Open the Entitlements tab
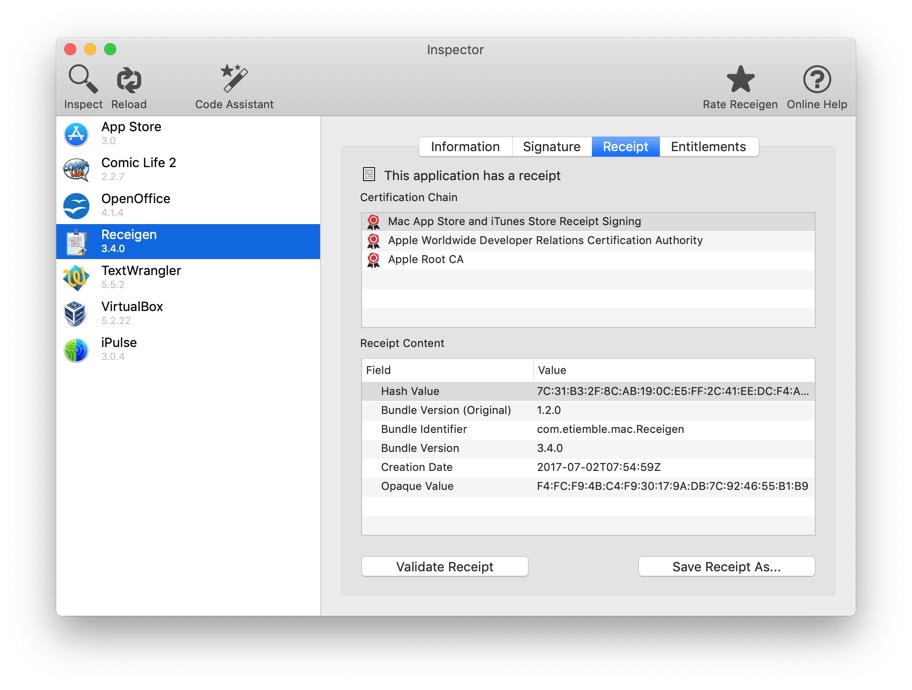This screenshot has width=912, height=690. [x=708, y=147]
